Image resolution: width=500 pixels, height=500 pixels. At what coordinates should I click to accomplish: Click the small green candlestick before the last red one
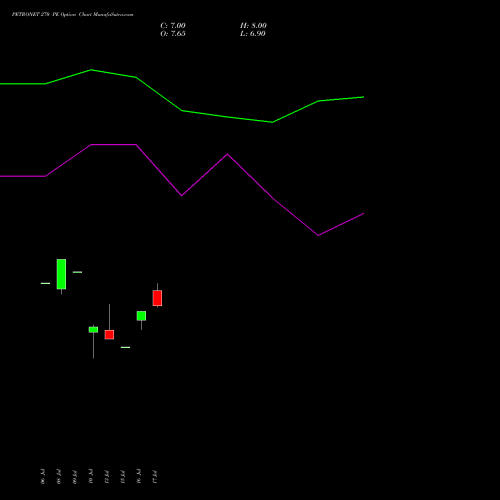pos(141,316)
